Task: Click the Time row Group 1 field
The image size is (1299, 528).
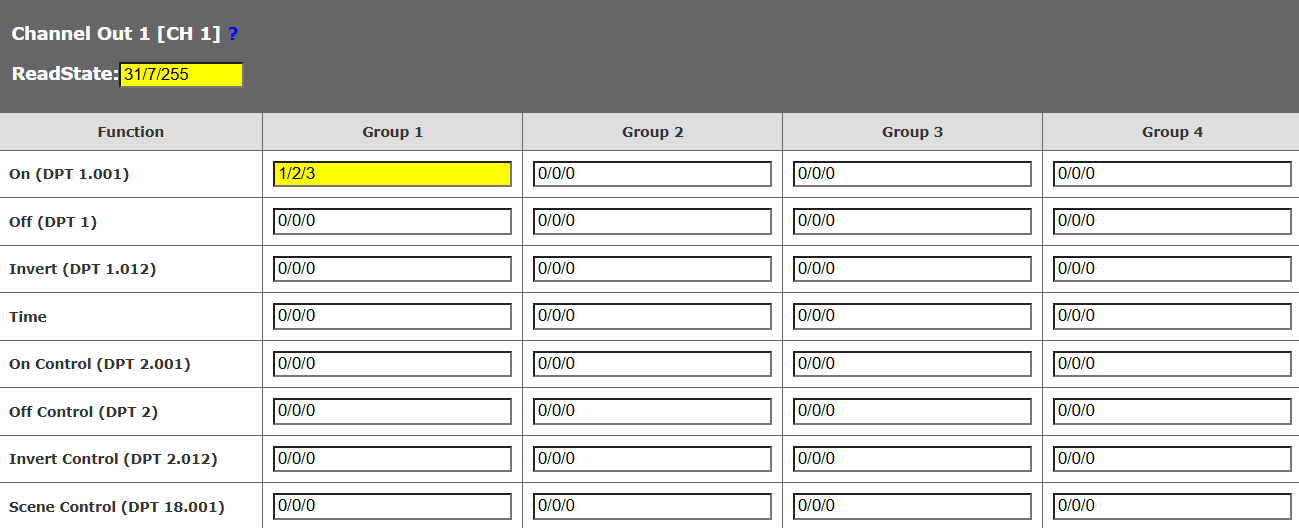Action: [x=392, y=316]
